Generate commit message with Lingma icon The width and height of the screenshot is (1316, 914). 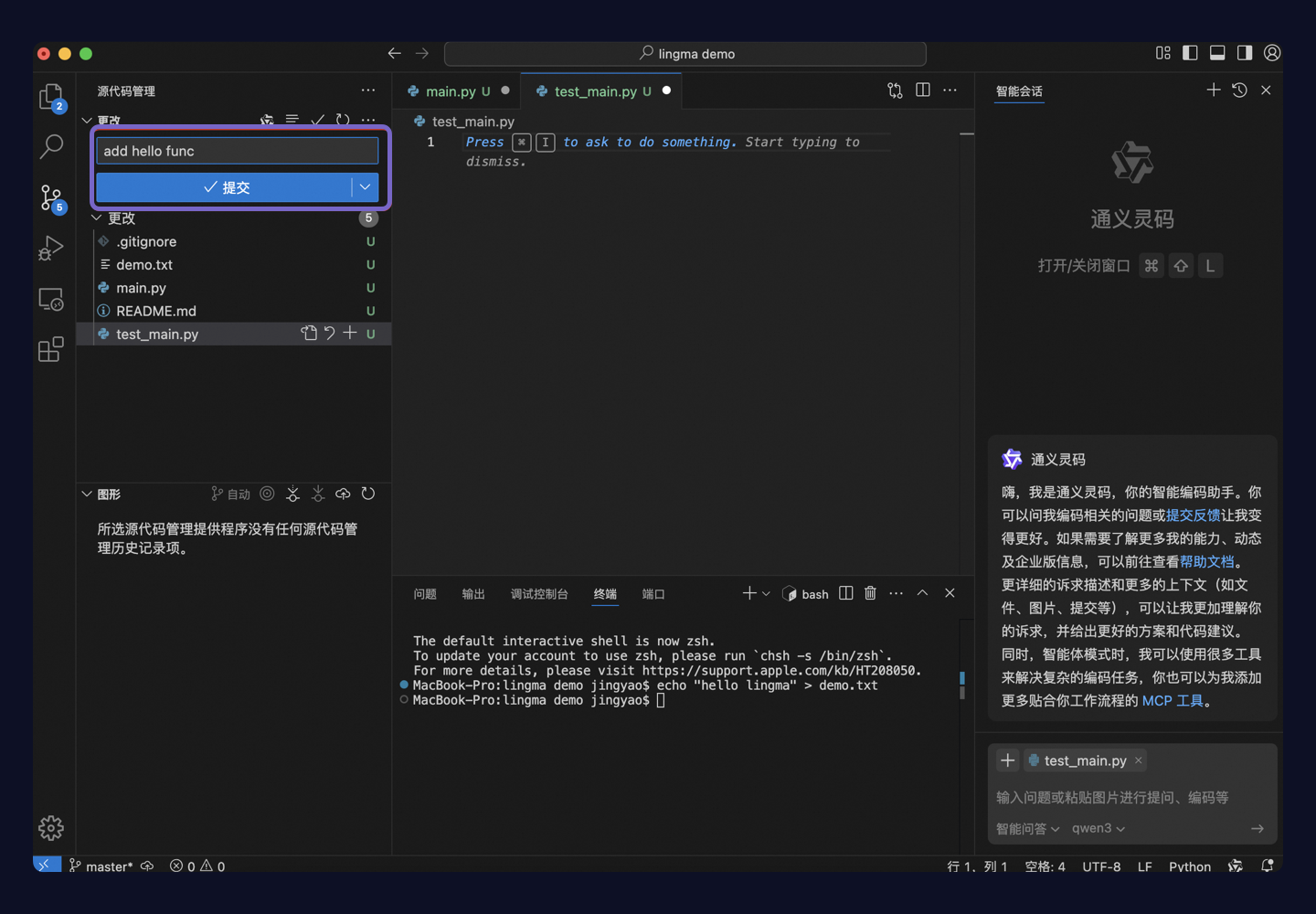[x=267, y=120]
